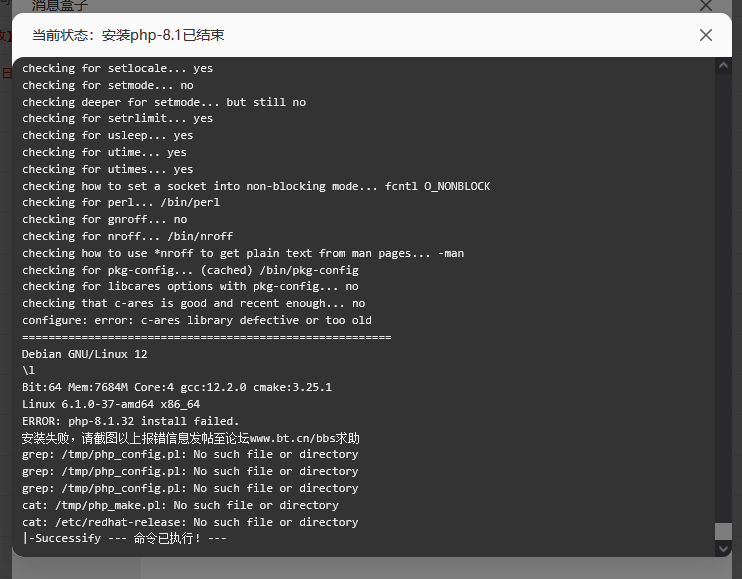The image size is (742, 579).
Task: Click the line 'configure: error: c-ares library defective or too old'
Action: (x=197, y=320)
